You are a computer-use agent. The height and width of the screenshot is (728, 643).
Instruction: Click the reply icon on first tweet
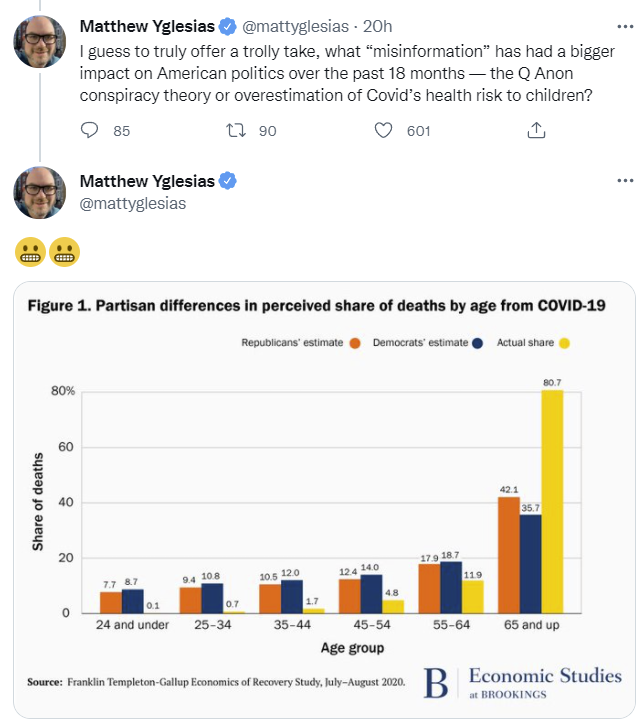point(89,130)
